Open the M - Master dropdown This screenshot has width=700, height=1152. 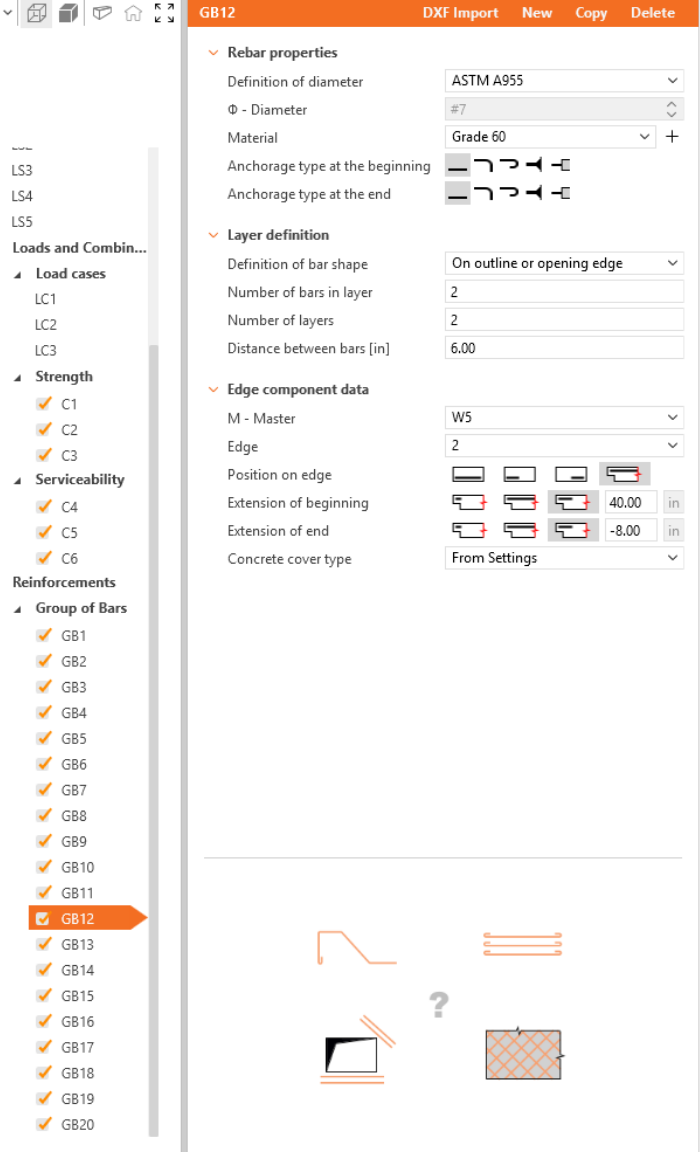tap(564, 418)
